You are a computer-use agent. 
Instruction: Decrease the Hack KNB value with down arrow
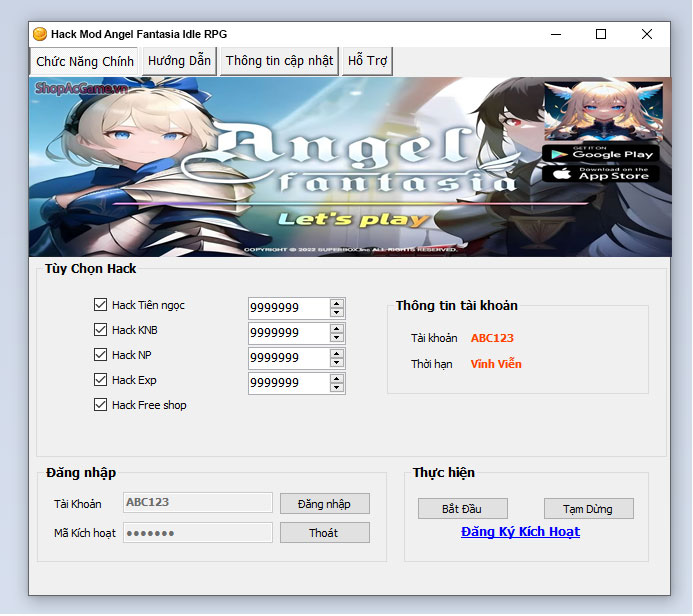(337, 338)
